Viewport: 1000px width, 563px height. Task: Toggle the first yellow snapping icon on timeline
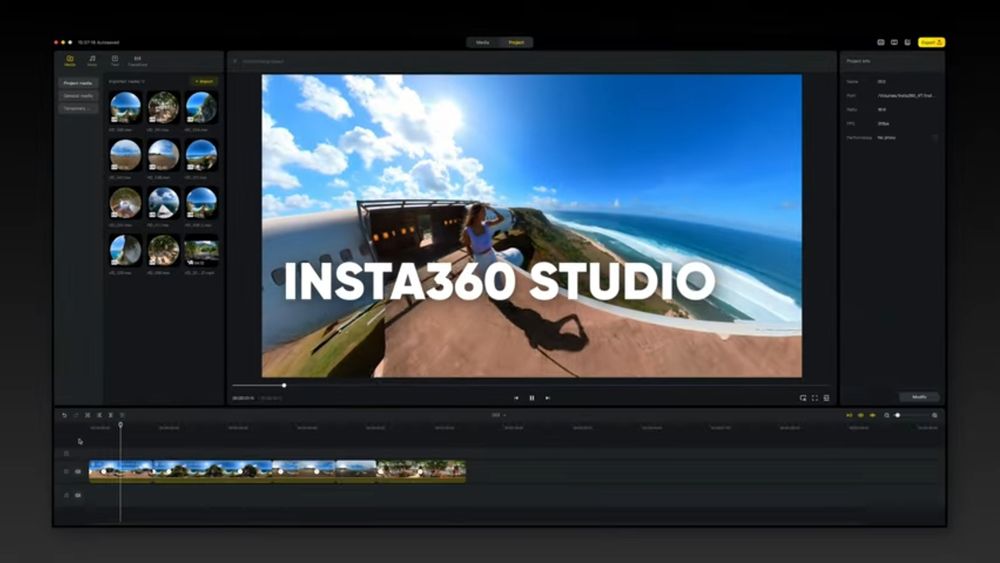coord(849,415)
